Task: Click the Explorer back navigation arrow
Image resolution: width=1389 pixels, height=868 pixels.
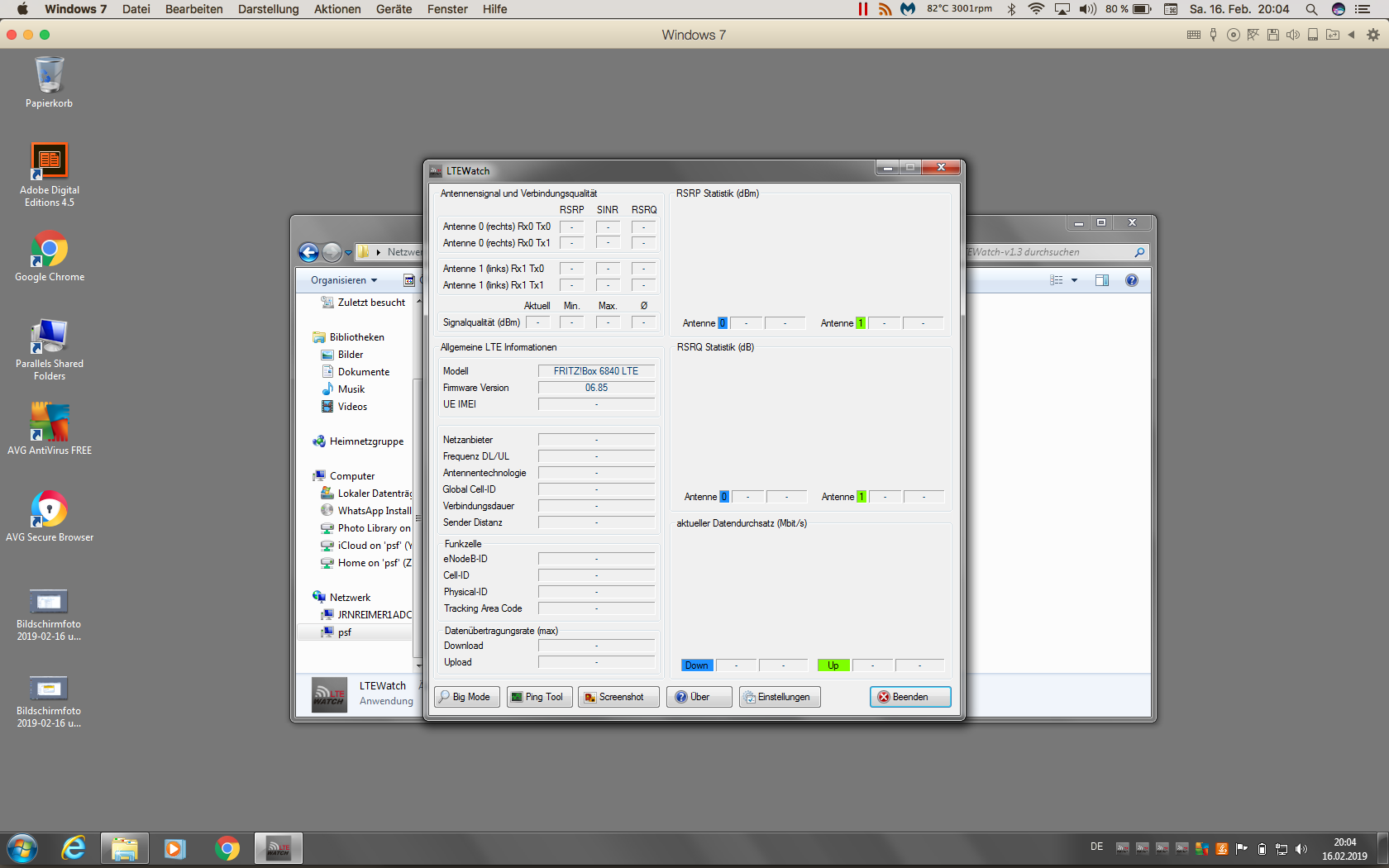Action: coord(308,252)
